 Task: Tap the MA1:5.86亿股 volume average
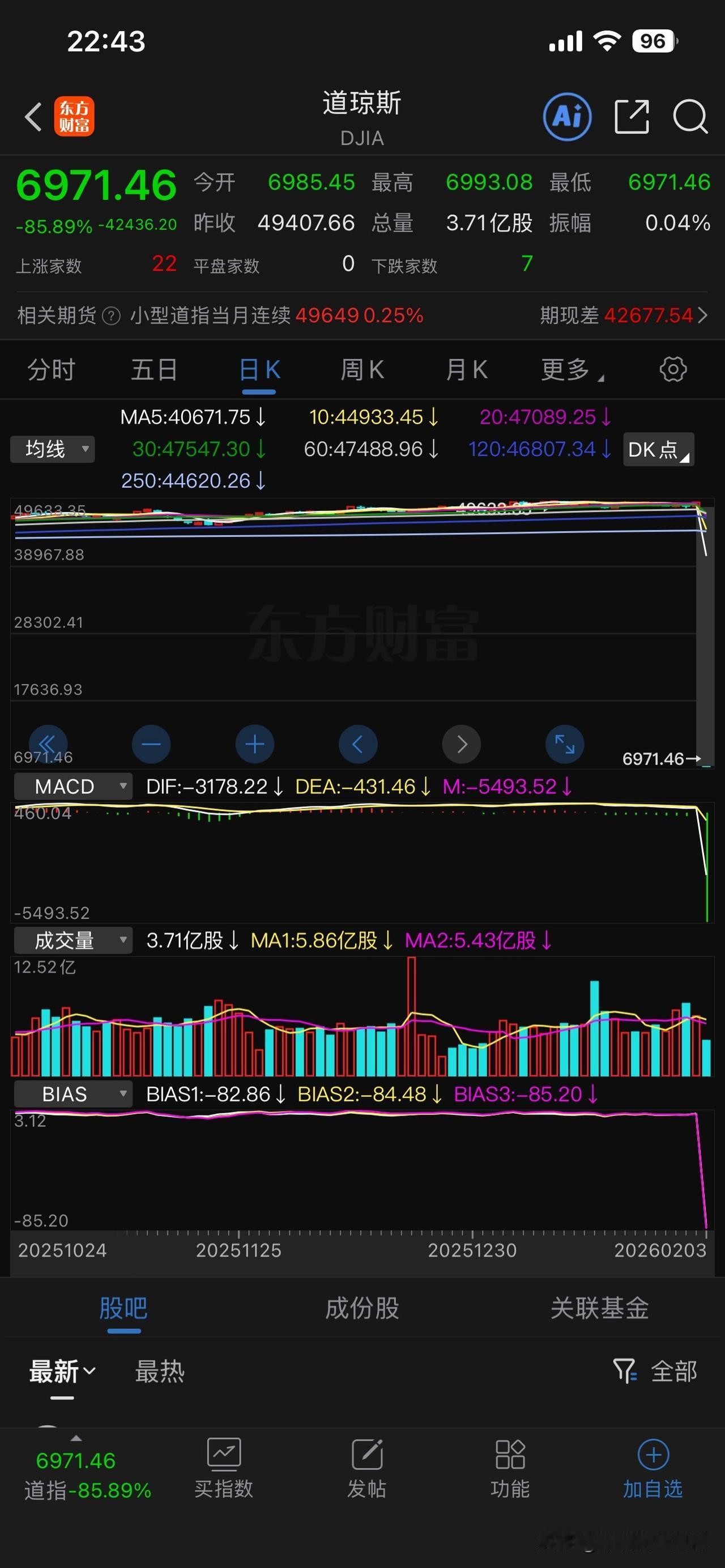pos(322,941)
